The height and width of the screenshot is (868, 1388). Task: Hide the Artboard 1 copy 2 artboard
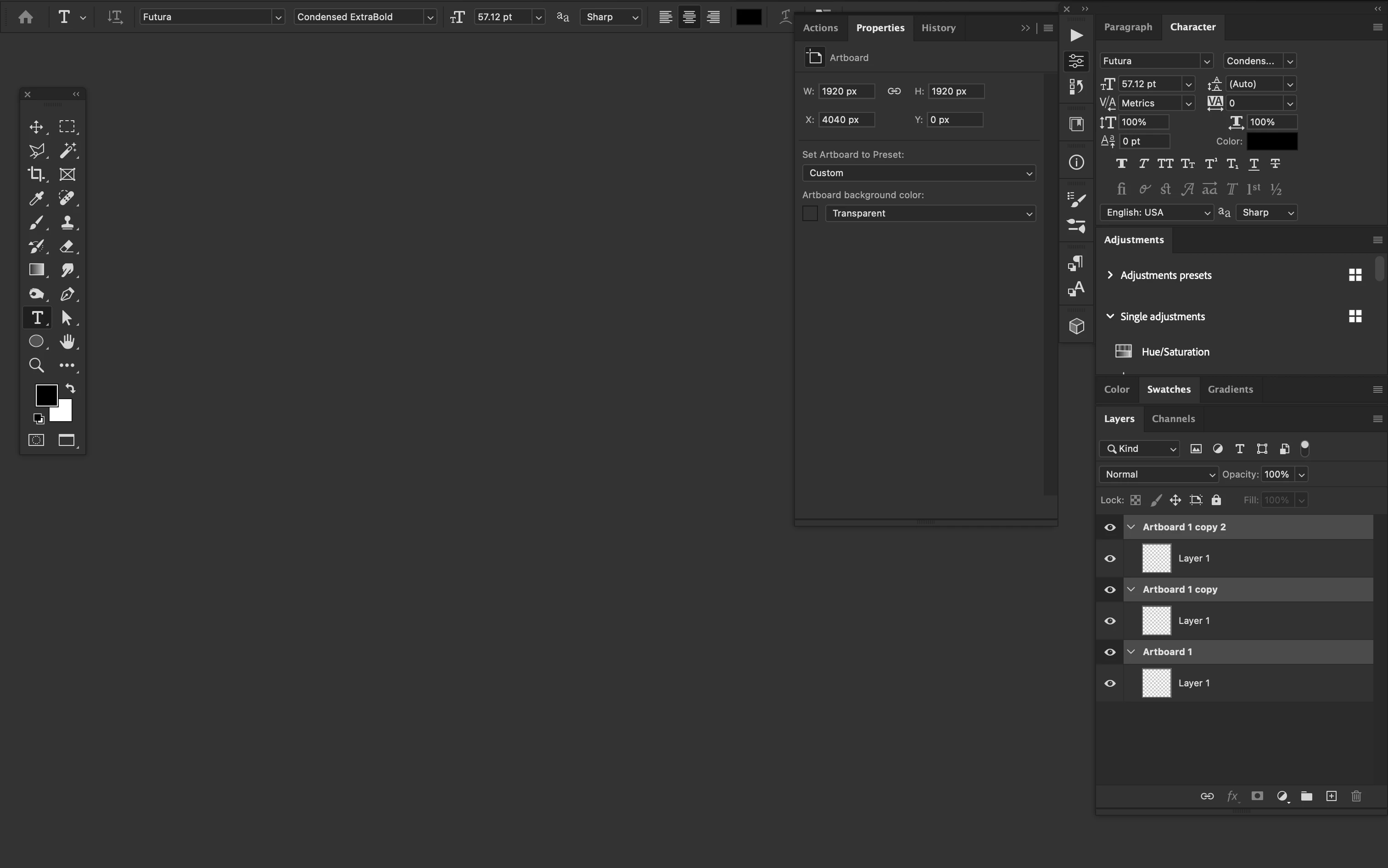click(1109, 527)
